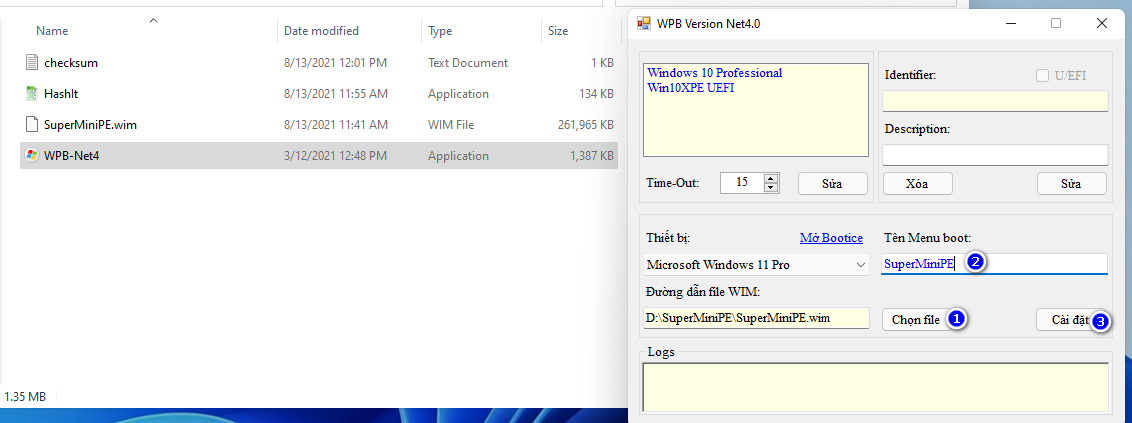
Task: Enable the U/EFI checkbox
Action: coord(1042,76)
